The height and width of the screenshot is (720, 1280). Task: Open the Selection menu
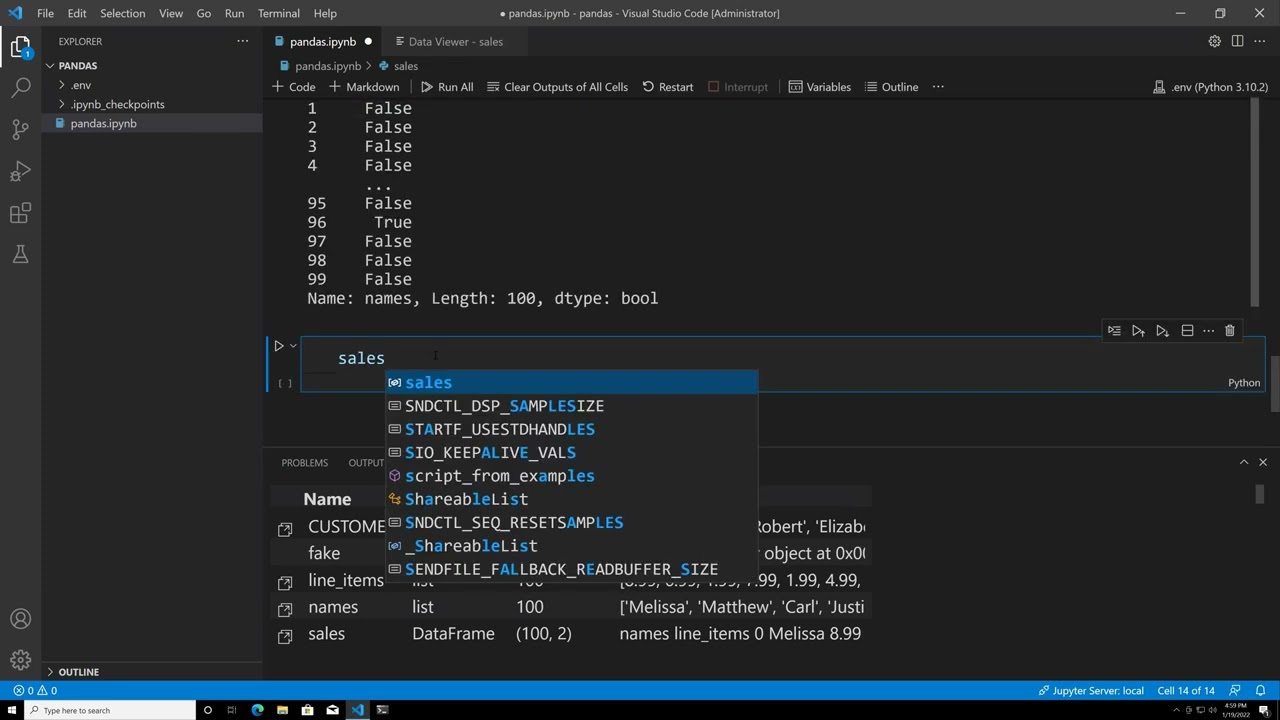tap(123, 13)
